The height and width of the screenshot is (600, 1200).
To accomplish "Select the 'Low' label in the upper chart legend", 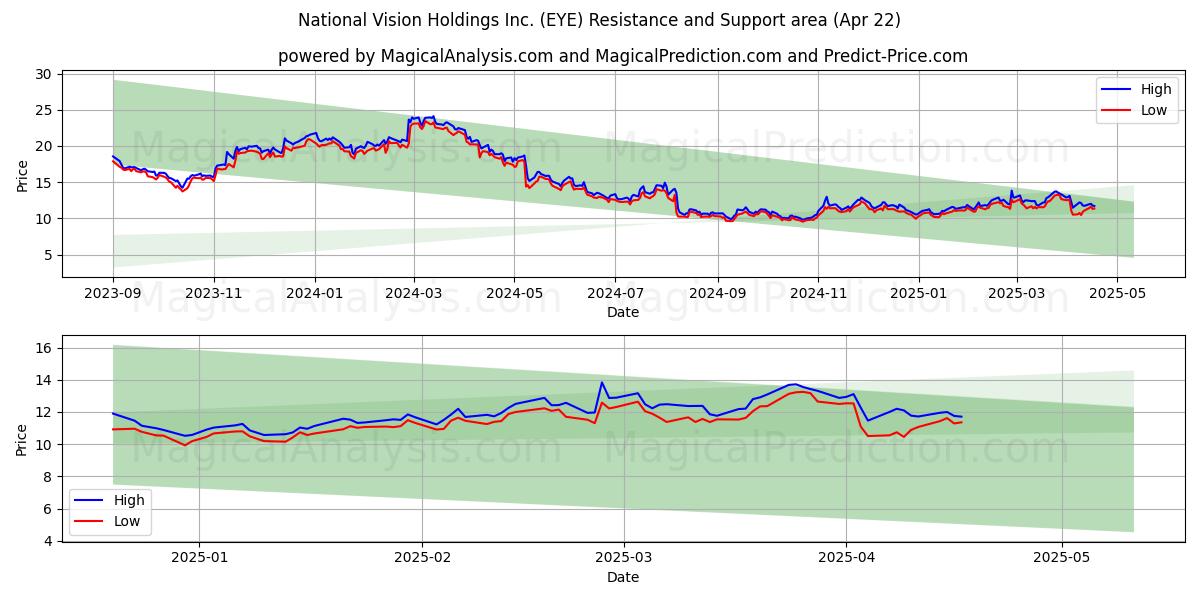I will pyautogui.click(x=1154, y=110).
